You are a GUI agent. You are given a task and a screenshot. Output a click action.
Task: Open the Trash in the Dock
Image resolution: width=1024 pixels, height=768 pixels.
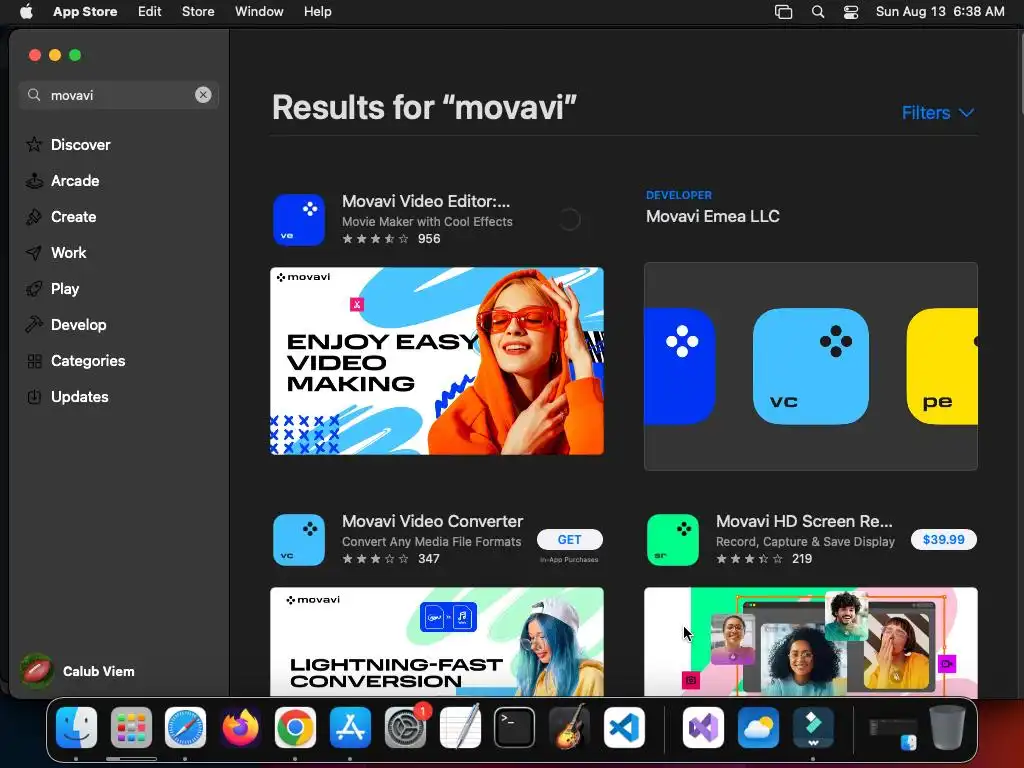point(947,727)
